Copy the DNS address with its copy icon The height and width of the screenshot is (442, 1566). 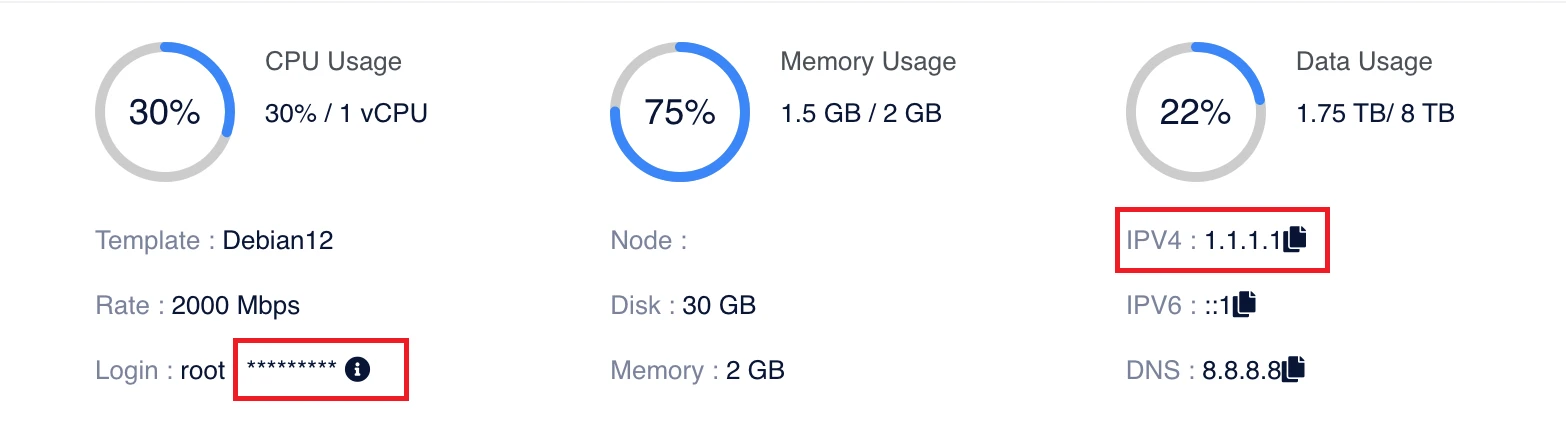coord(1294,369)
